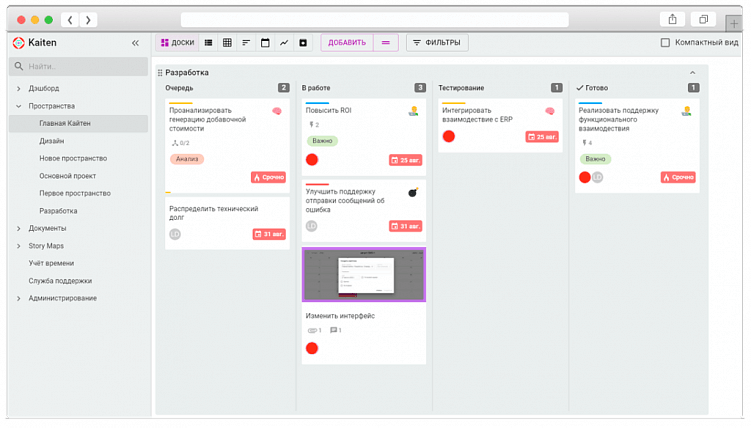Click the ДОБАВИТЬ button
The image size is (751, 428).
click(x=347, y=43)
